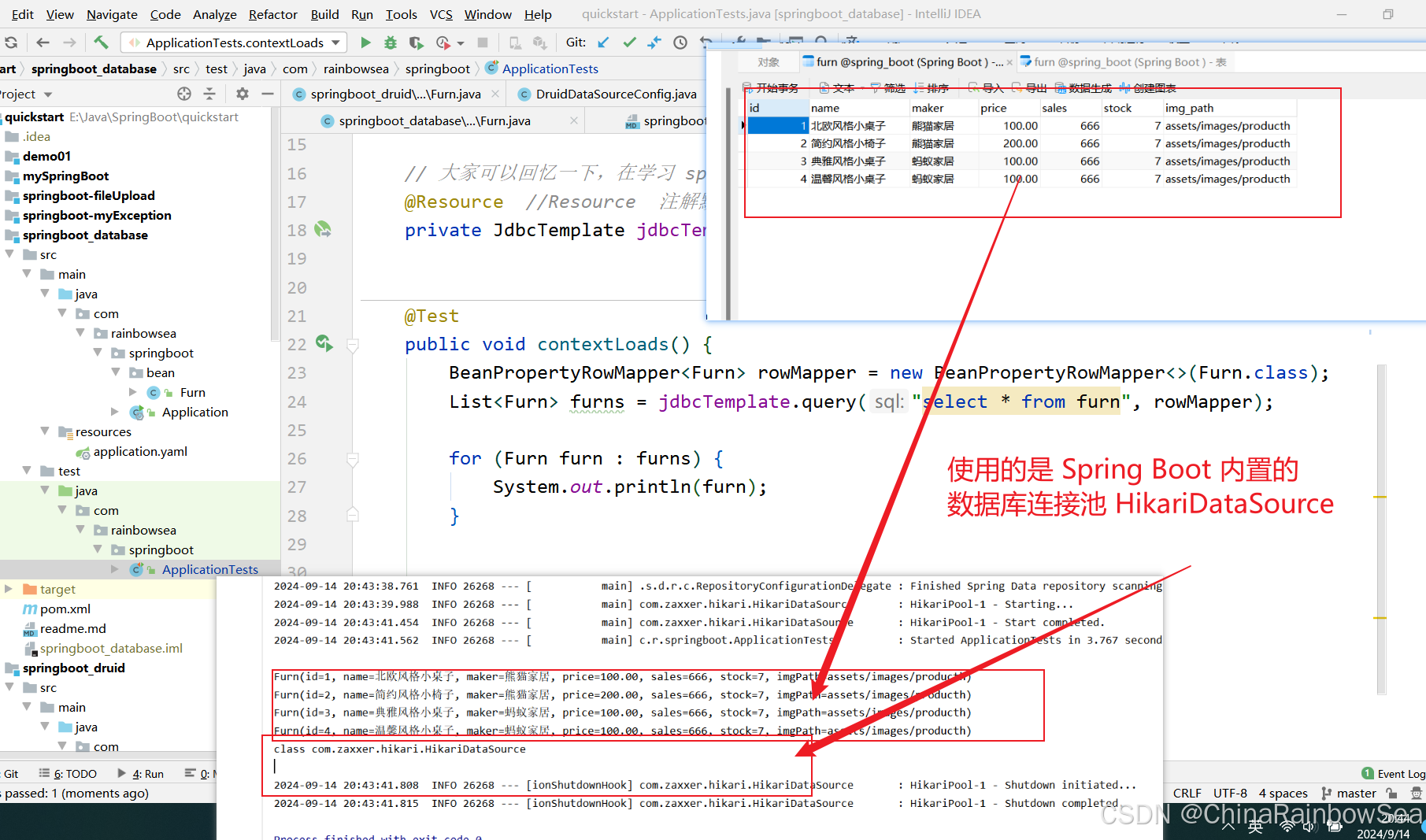Change the UTF-8 file encoding
This screenshot has height=840, width=1426.
point(1230,793)
